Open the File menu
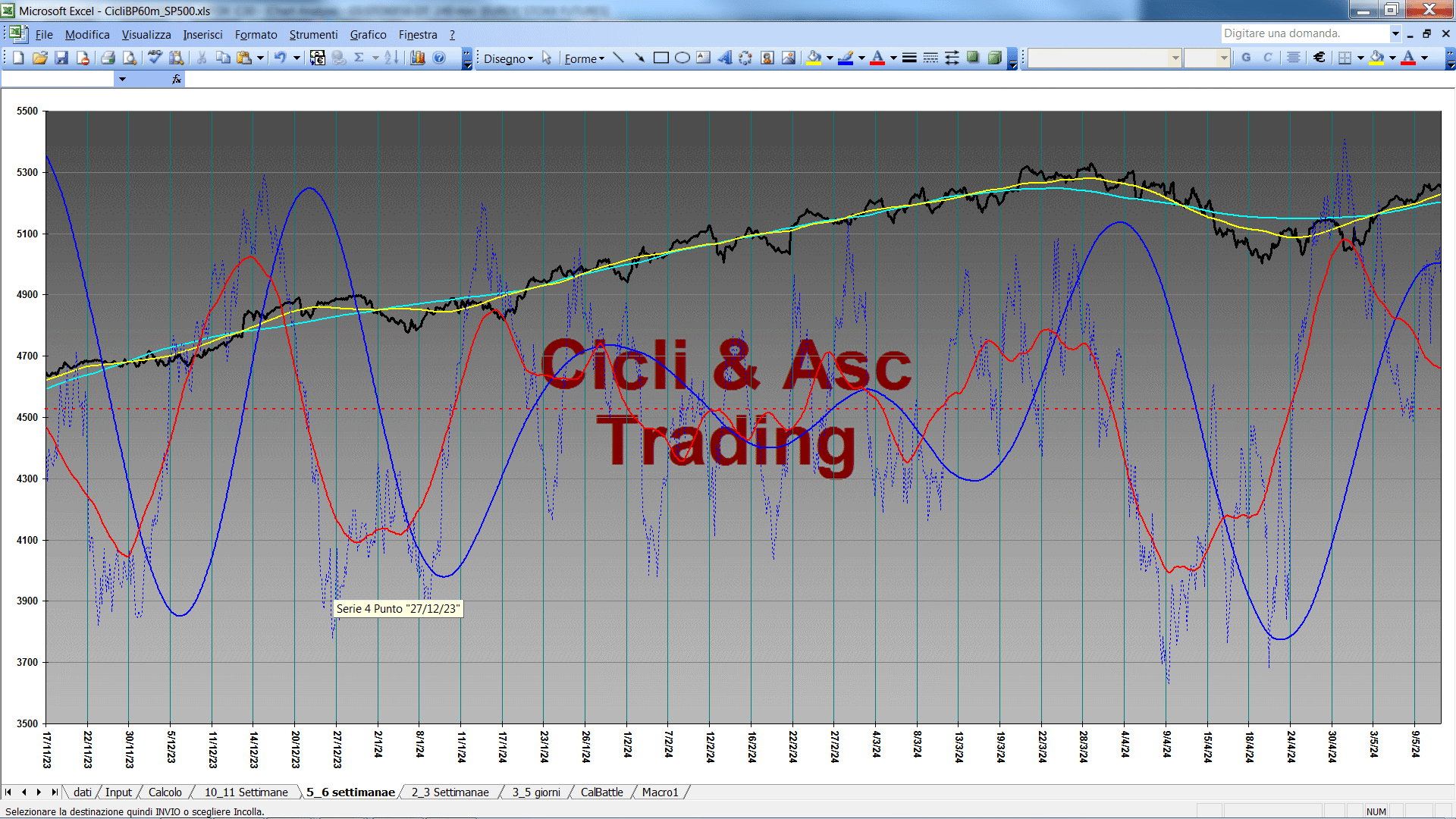This screenshot has width=1456, height=819. [x=44, y=35]
